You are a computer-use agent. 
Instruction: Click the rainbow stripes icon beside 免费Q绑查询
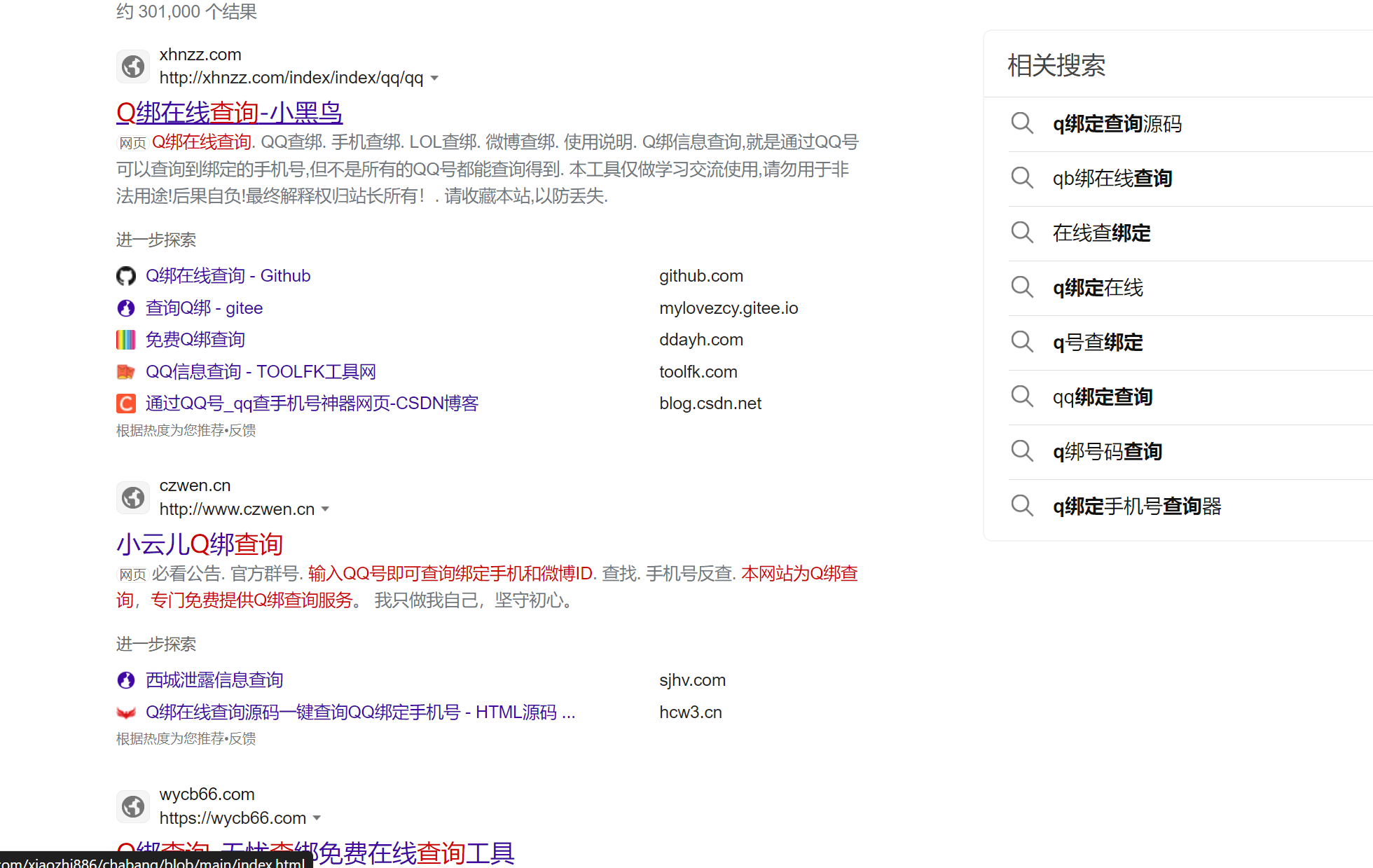pos(126,340)
